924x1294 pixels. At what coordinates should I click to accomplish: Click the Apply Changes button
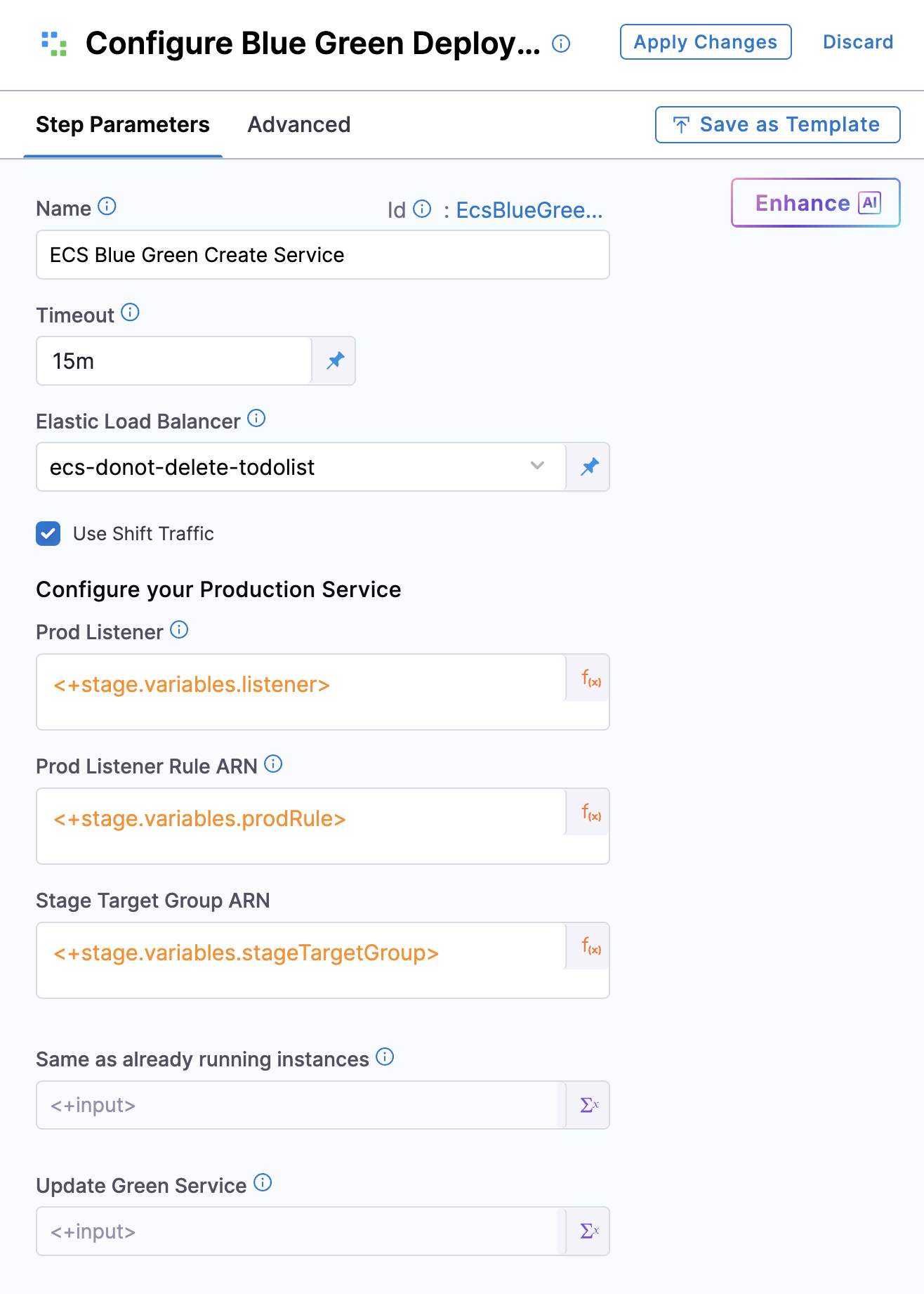coord(706,42)
